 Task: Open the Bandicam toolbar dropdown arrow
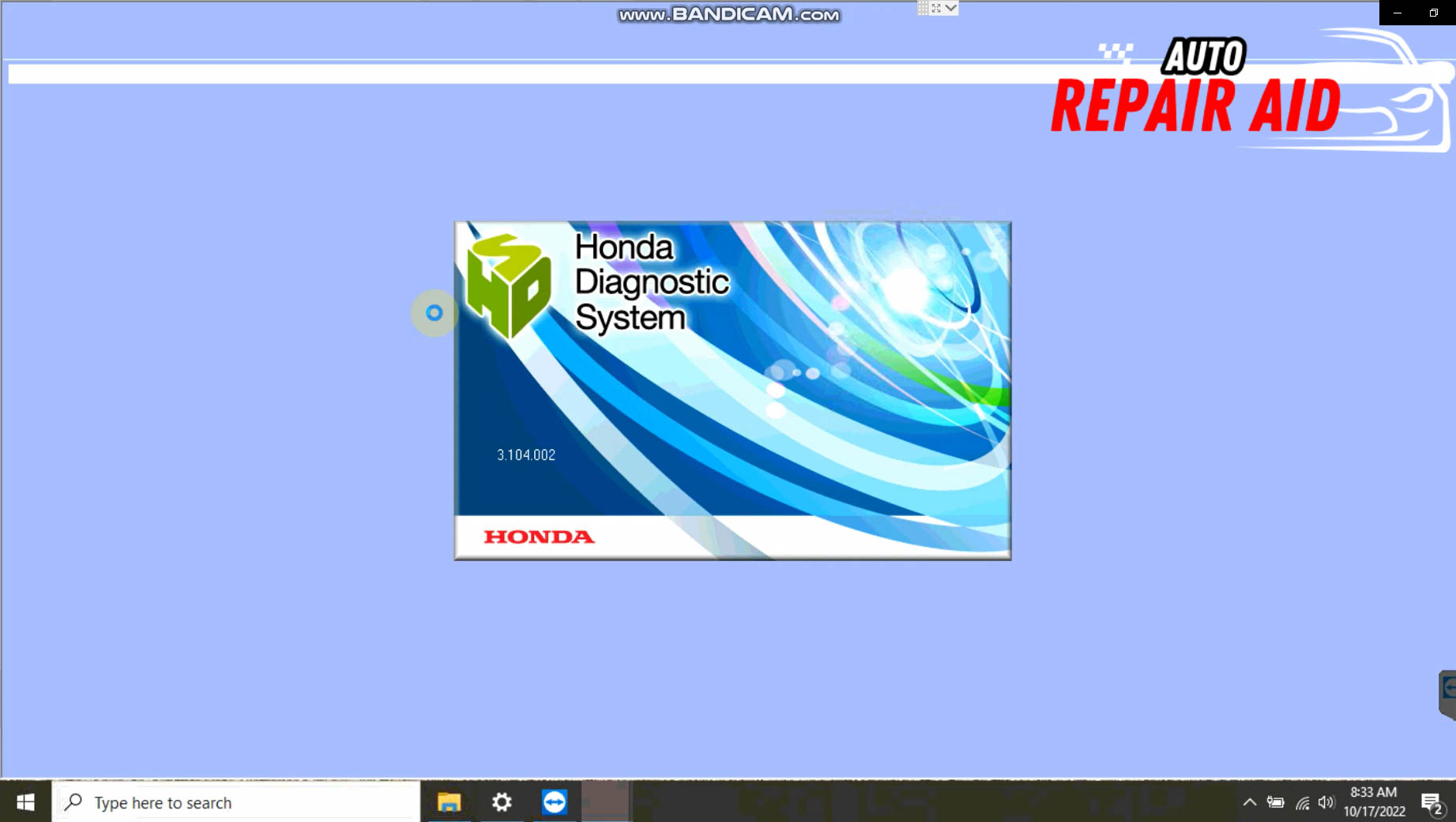tap(951, 8)
